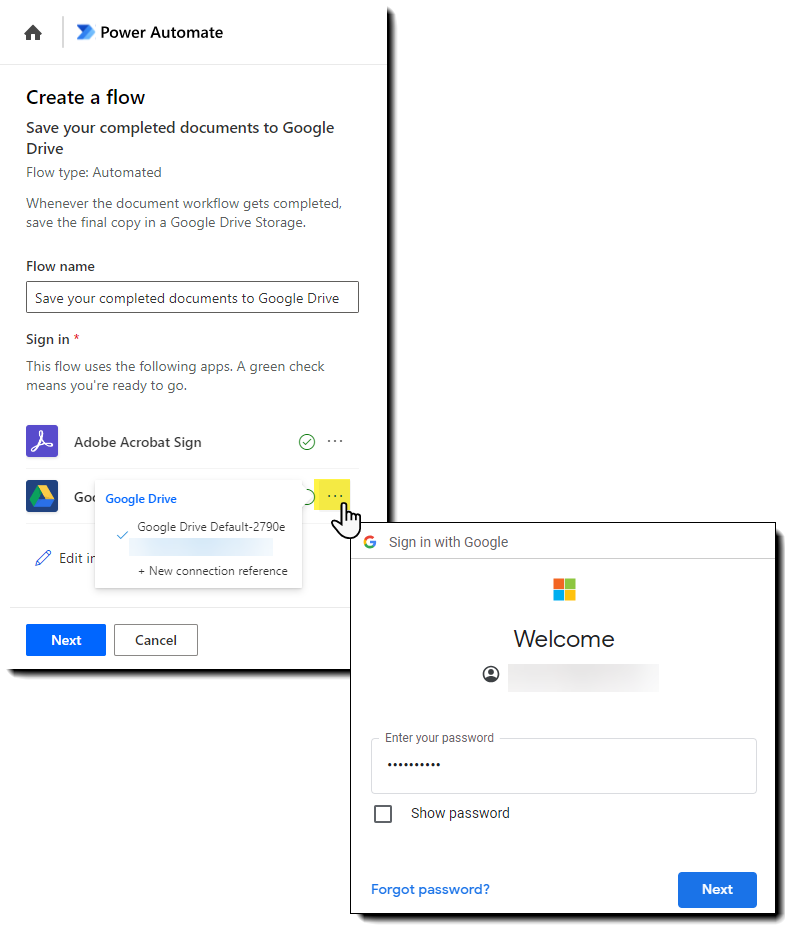The width and height of the screenshot is (785, 925).
Task: Choose + New connection reference
Action: 212,571
